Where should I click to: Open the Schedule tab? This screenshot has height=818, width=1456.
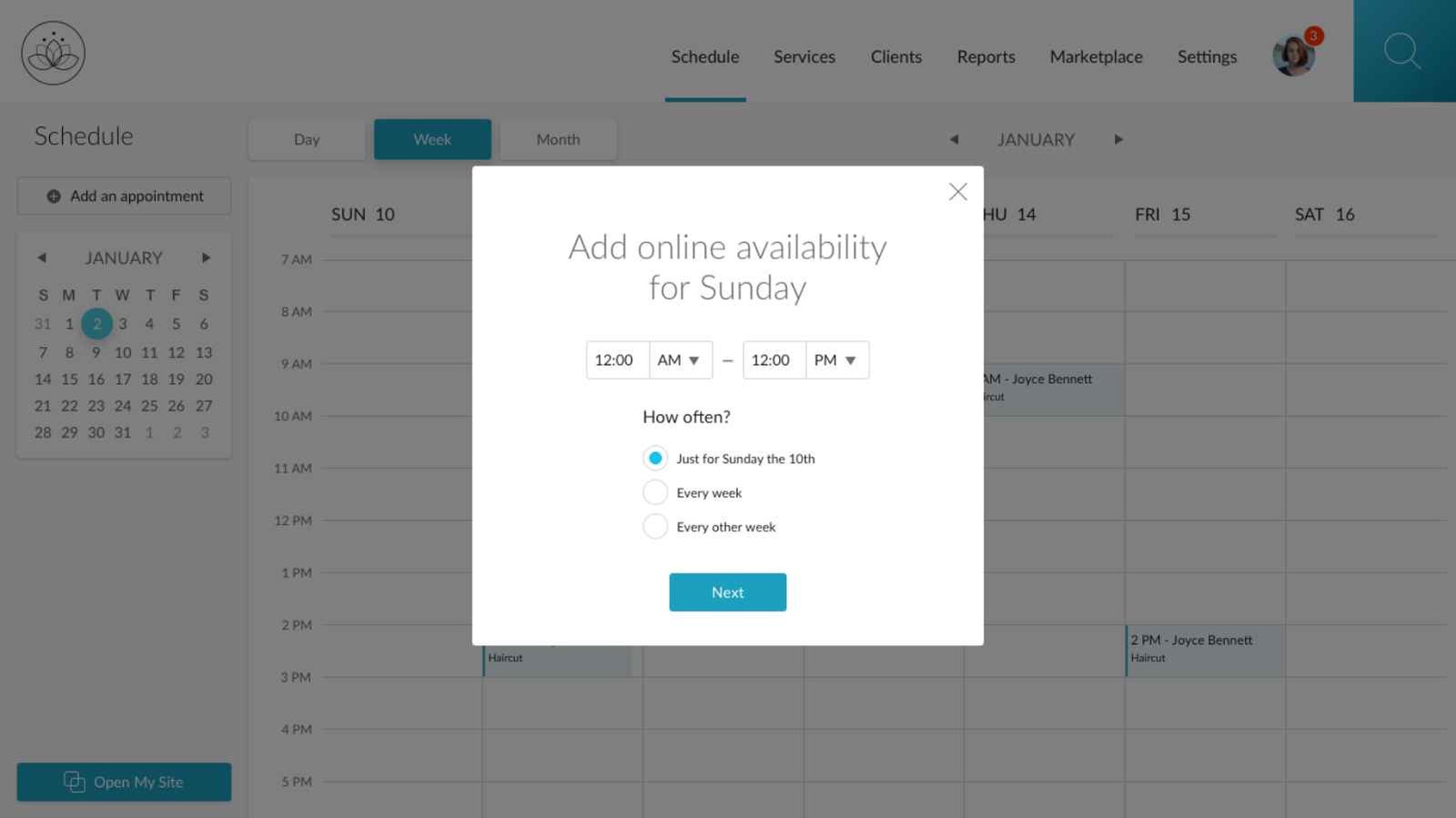click(x=705, y=56)
